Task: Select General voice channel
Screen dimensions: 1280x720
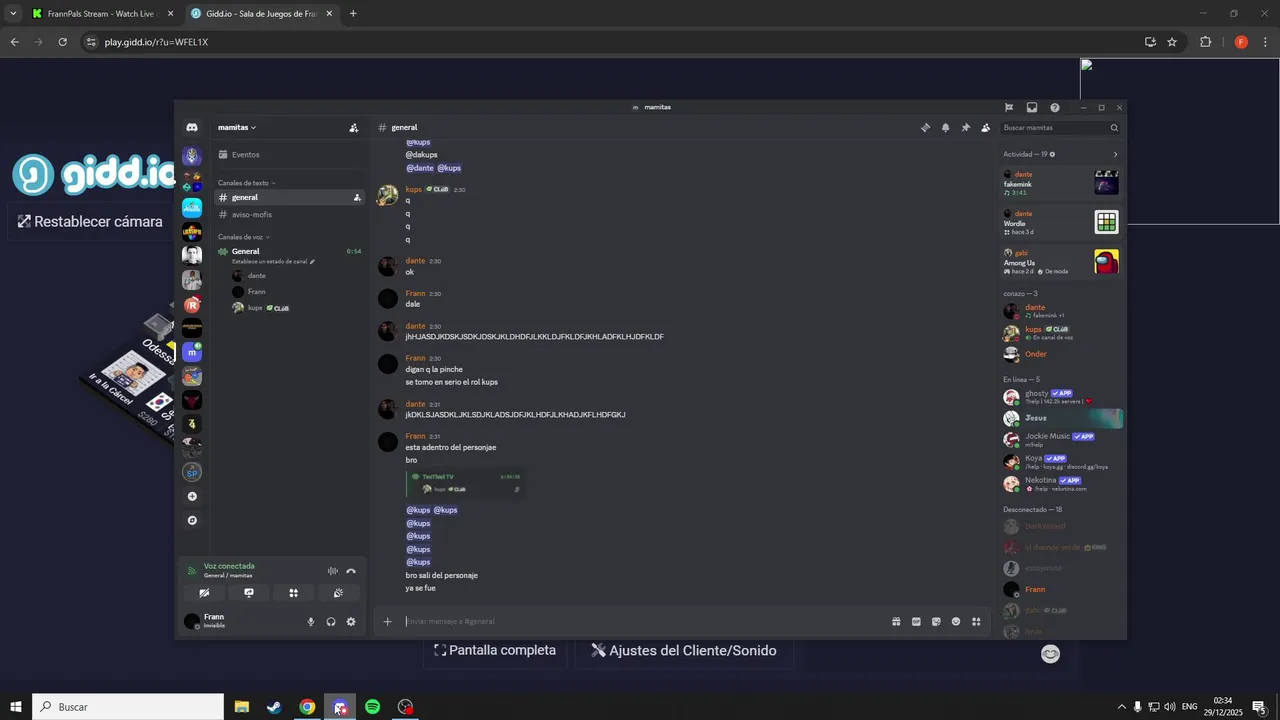Action: click(289, 251)
